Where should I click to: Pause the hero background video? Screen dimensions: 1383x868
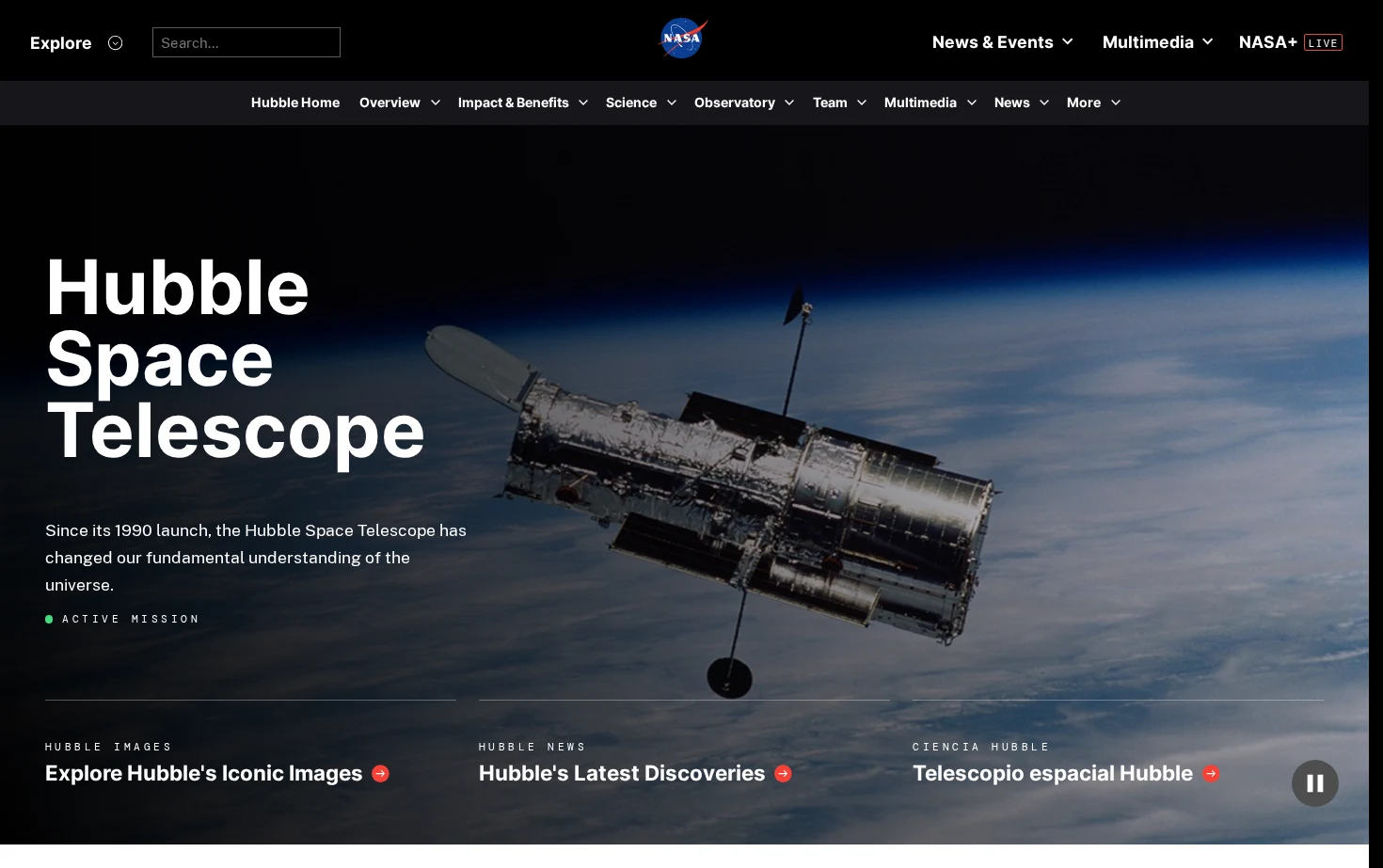[1315, 783]
